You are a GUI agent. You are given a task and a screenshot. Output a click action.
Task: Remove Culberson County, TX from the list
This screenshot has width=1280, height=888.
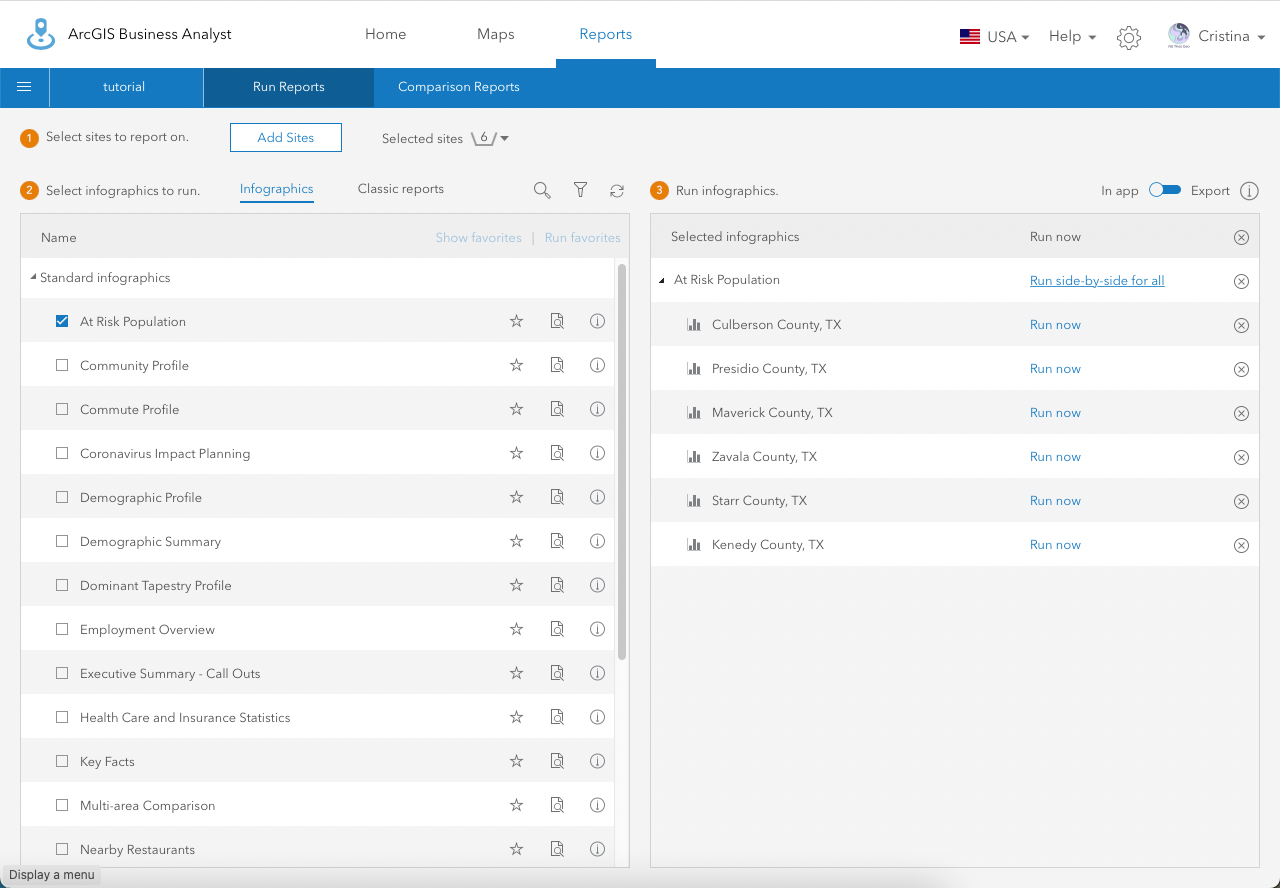click(1241, 325)
